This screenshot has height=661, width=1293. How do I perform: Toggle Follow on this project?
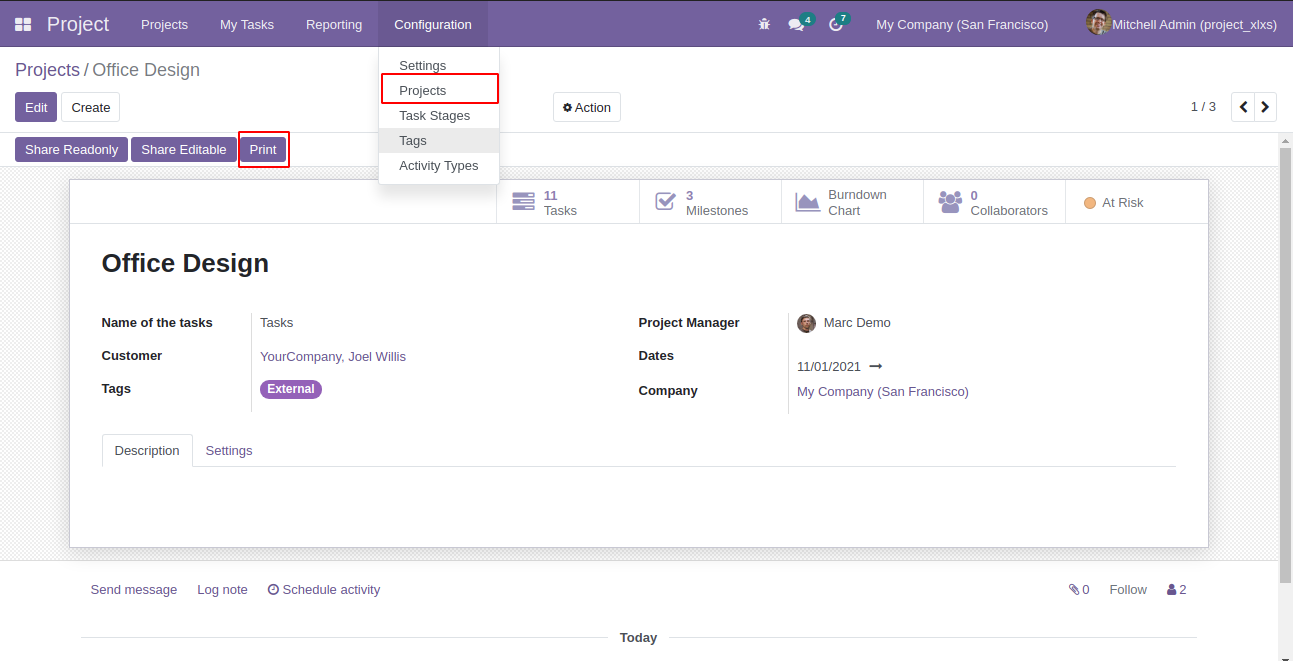(1127, 590)
